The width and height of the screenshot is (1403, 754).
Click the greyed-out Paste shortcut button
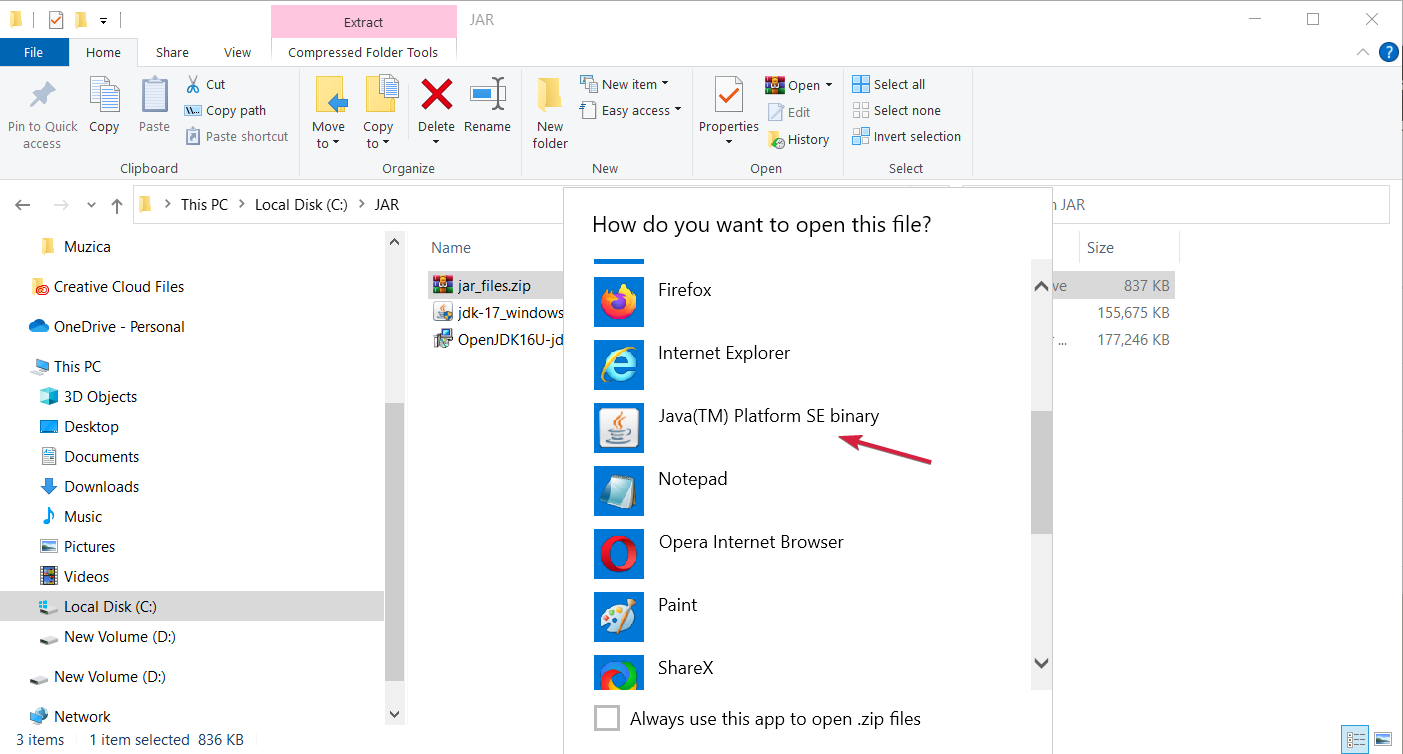click(x=237, y=137)
